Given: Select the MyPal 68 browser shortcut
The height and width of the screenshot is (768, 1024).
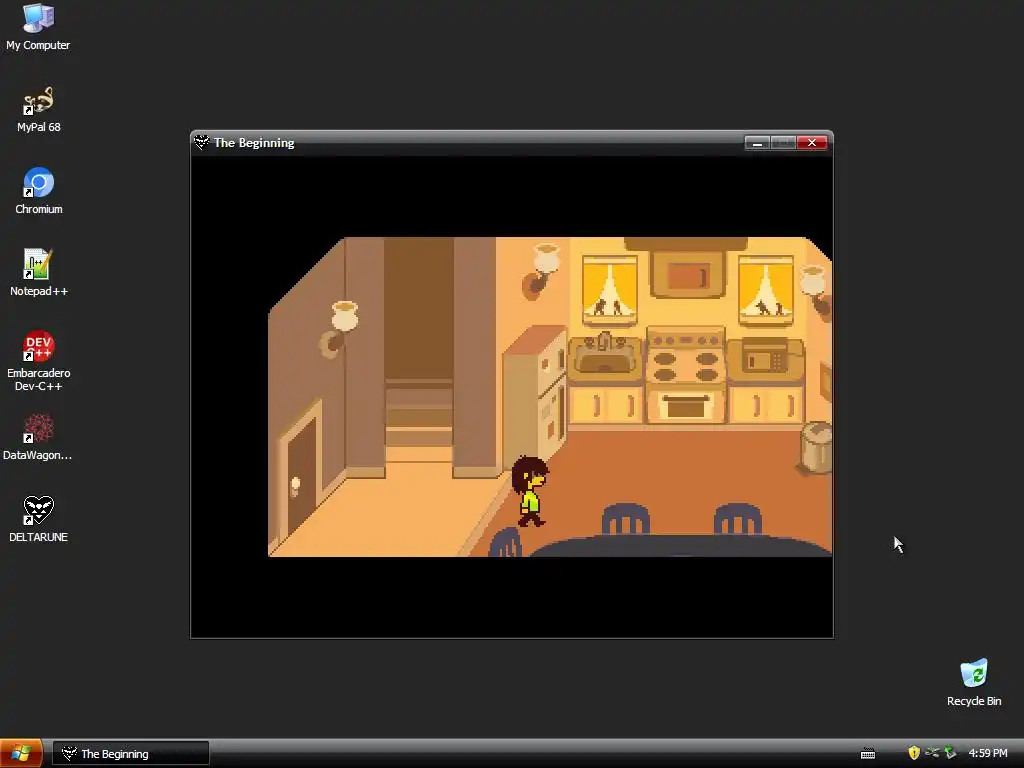Looking at the screenshot, I should click(38, 110).
